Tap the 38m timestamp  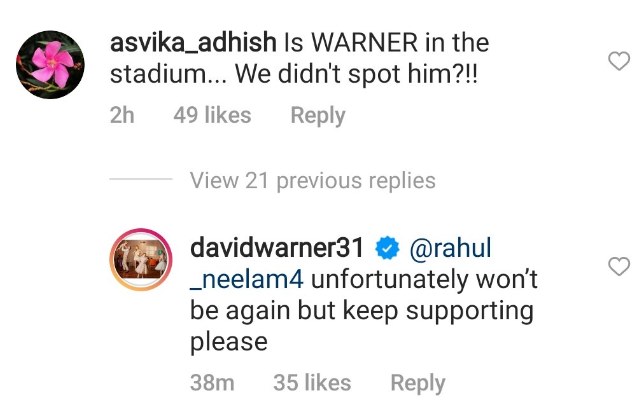click(x=212, y=383)
